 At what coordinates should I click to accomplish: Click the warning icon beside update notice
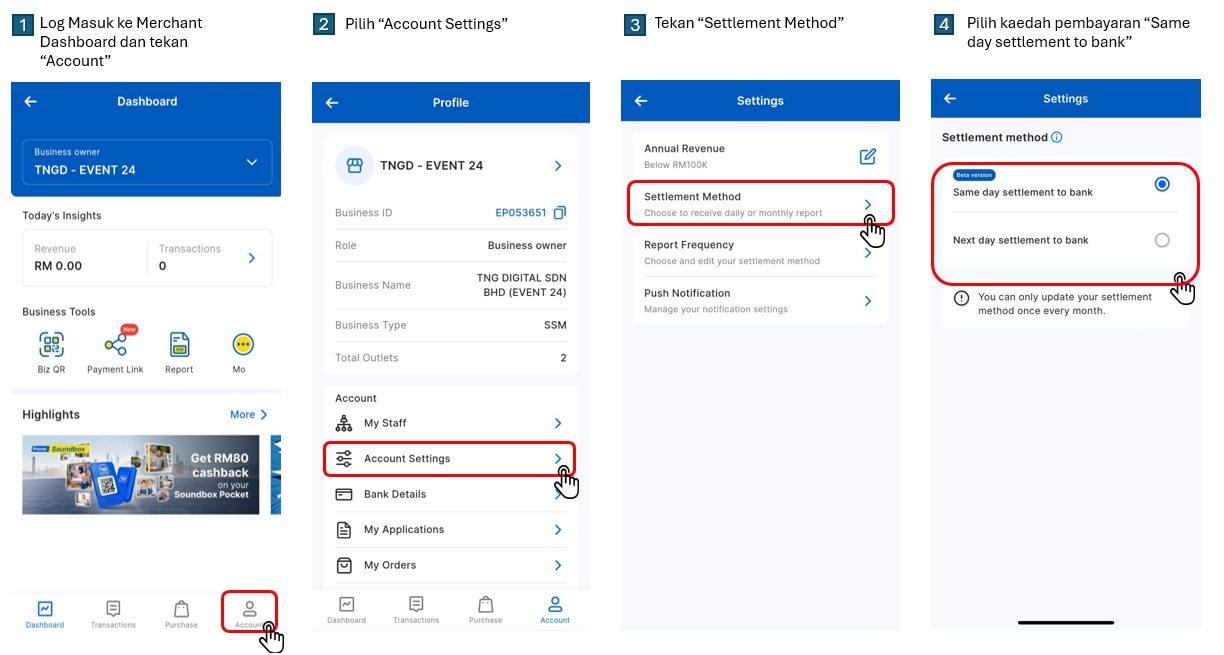(961, 298)
